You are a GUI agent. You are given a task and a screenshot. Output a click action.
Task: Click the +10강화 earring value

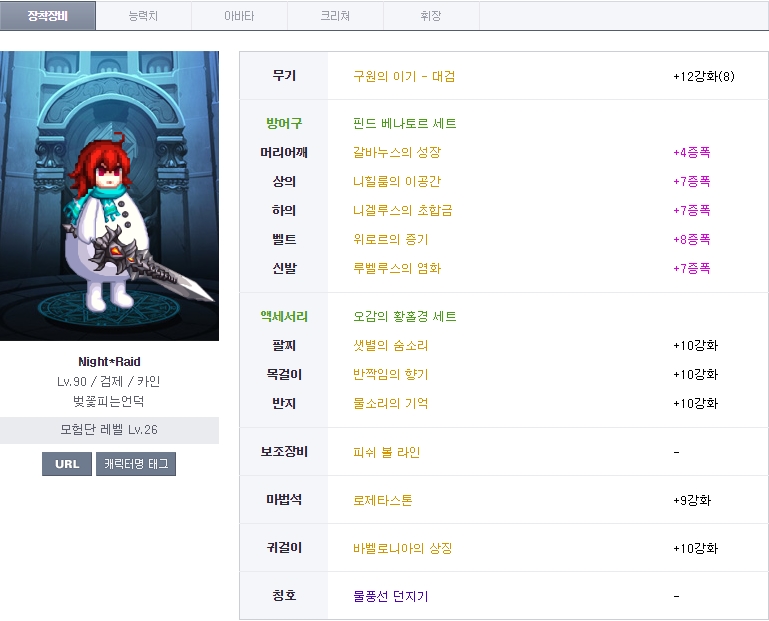coord(695,548)
